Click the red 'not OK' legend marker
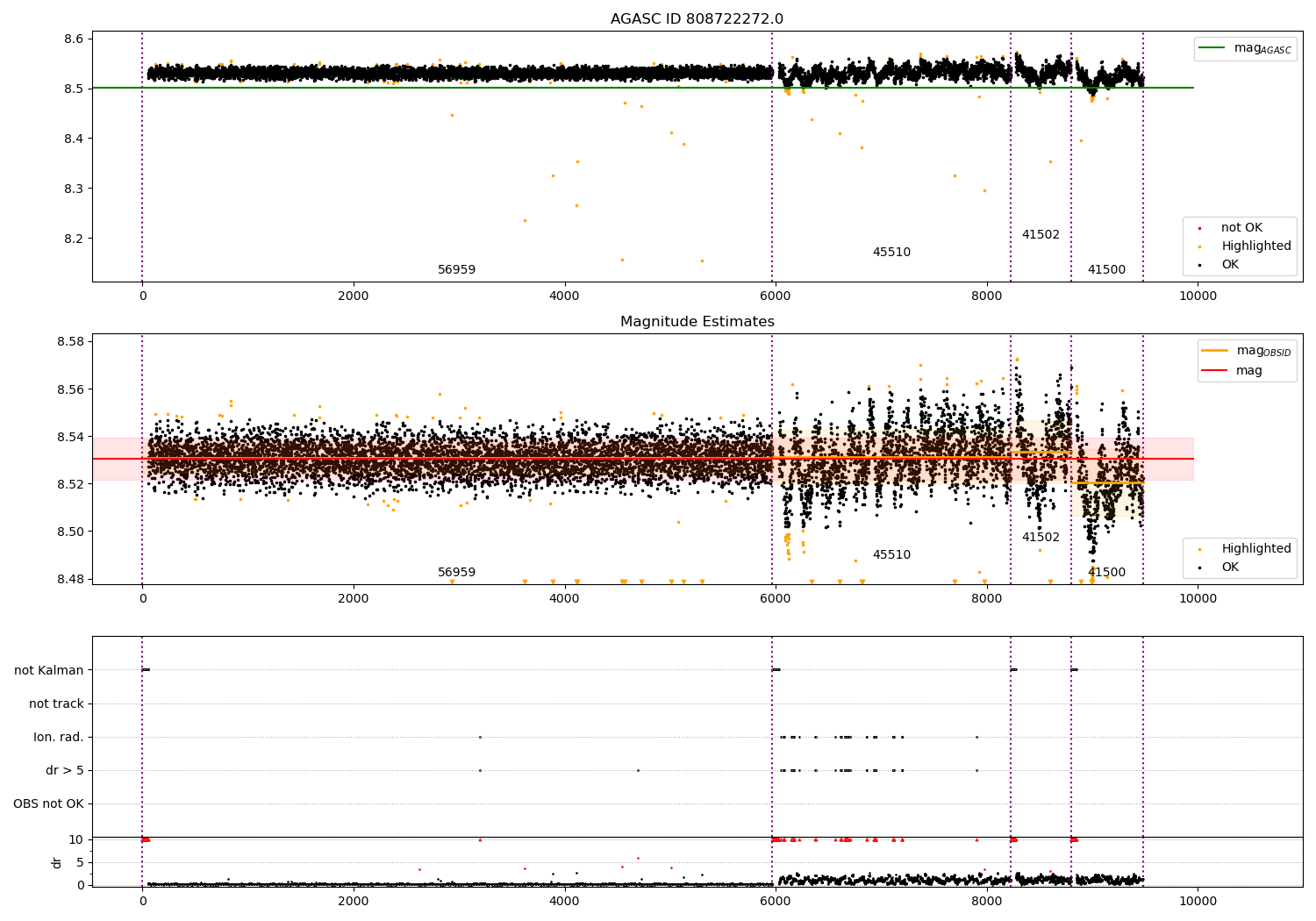Viewport: 1316px width, 921px height. [x=1199, y=228]
